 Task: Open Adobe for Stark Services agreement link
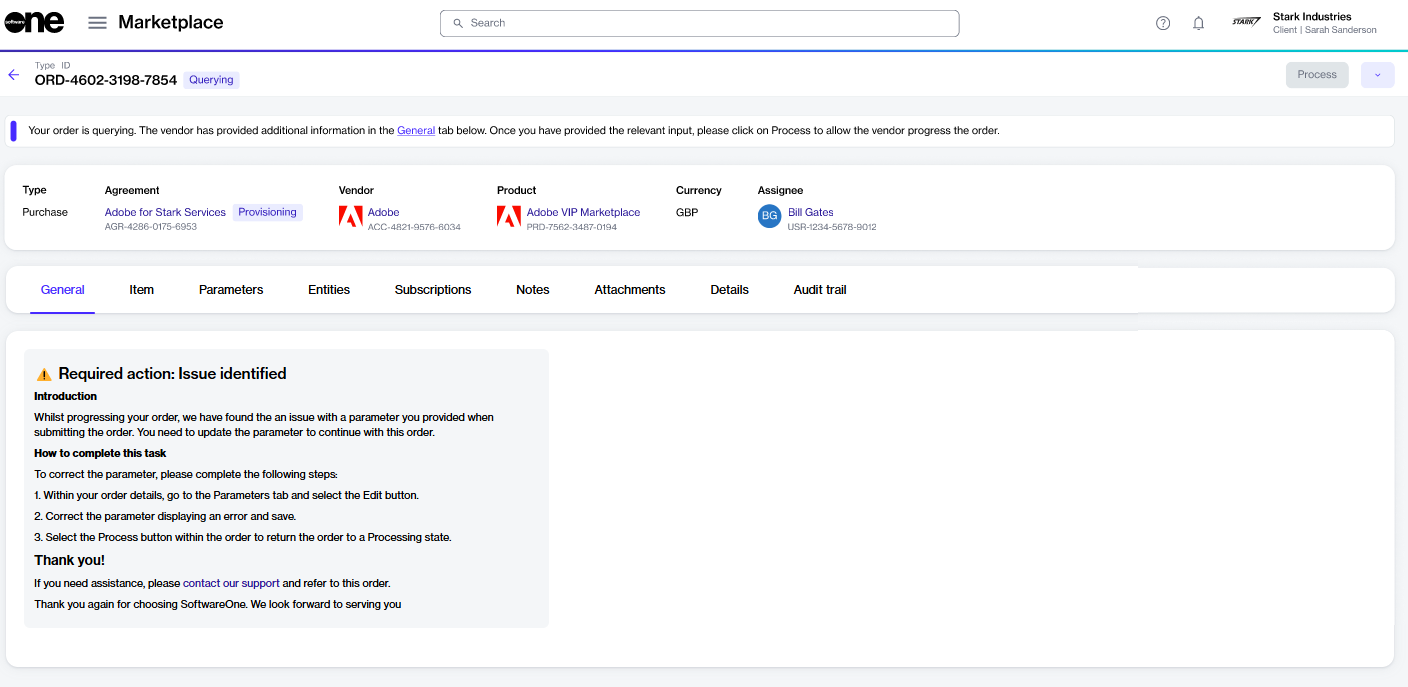coord(165,212)
